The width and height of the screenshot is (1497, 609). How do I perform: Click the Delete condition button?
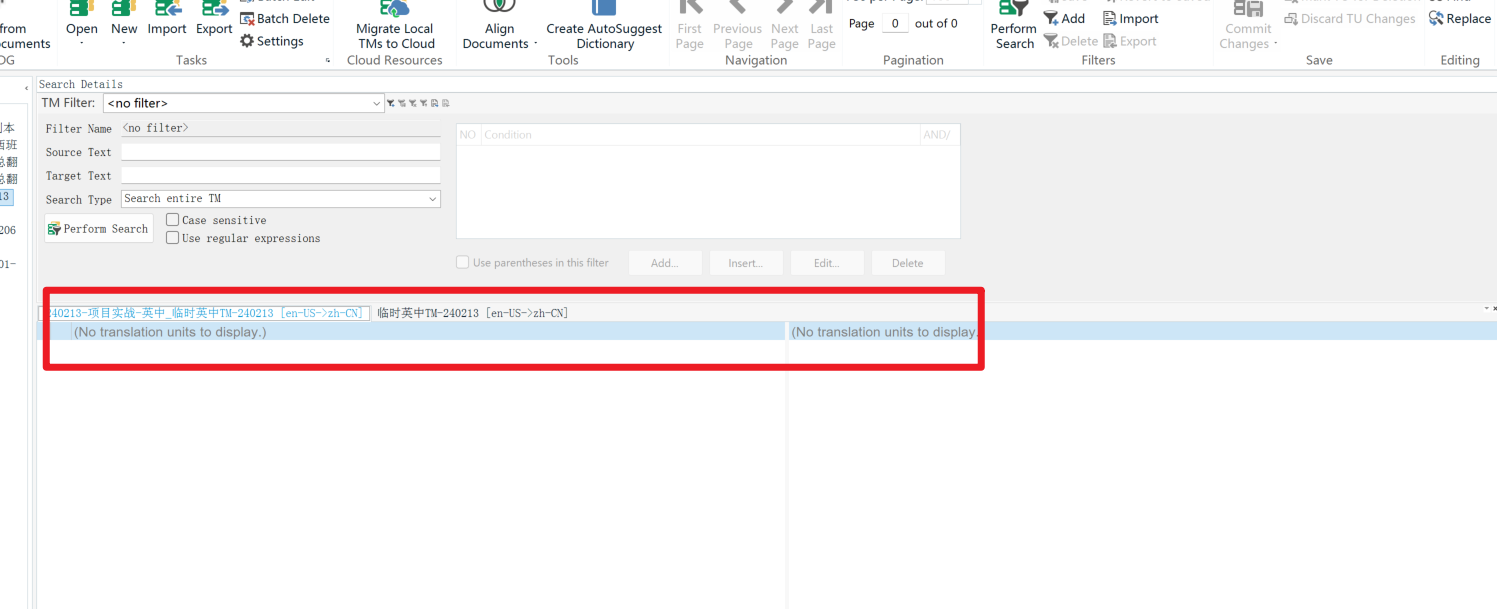click(x=908, y=263)
